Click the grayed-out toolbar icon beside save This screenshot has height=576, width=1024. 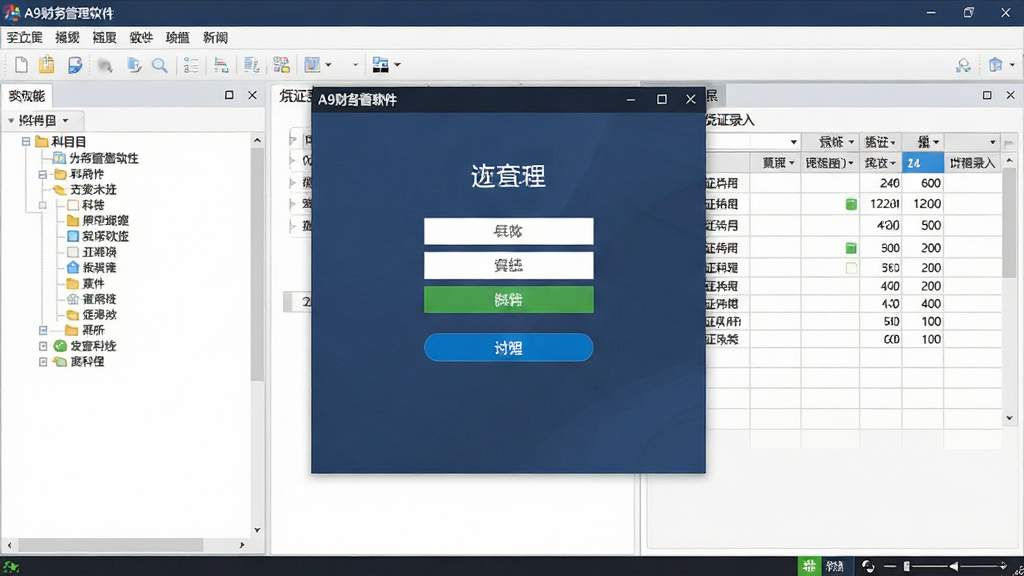point(105,65)
